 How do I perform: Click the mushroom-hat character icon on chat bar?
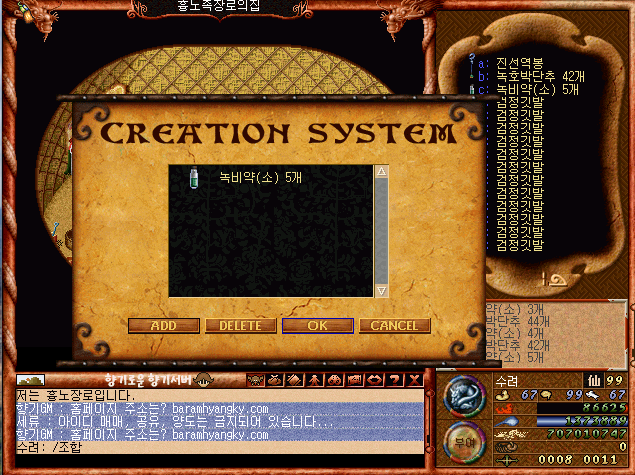pyautogui.click(x=203, y=380)
